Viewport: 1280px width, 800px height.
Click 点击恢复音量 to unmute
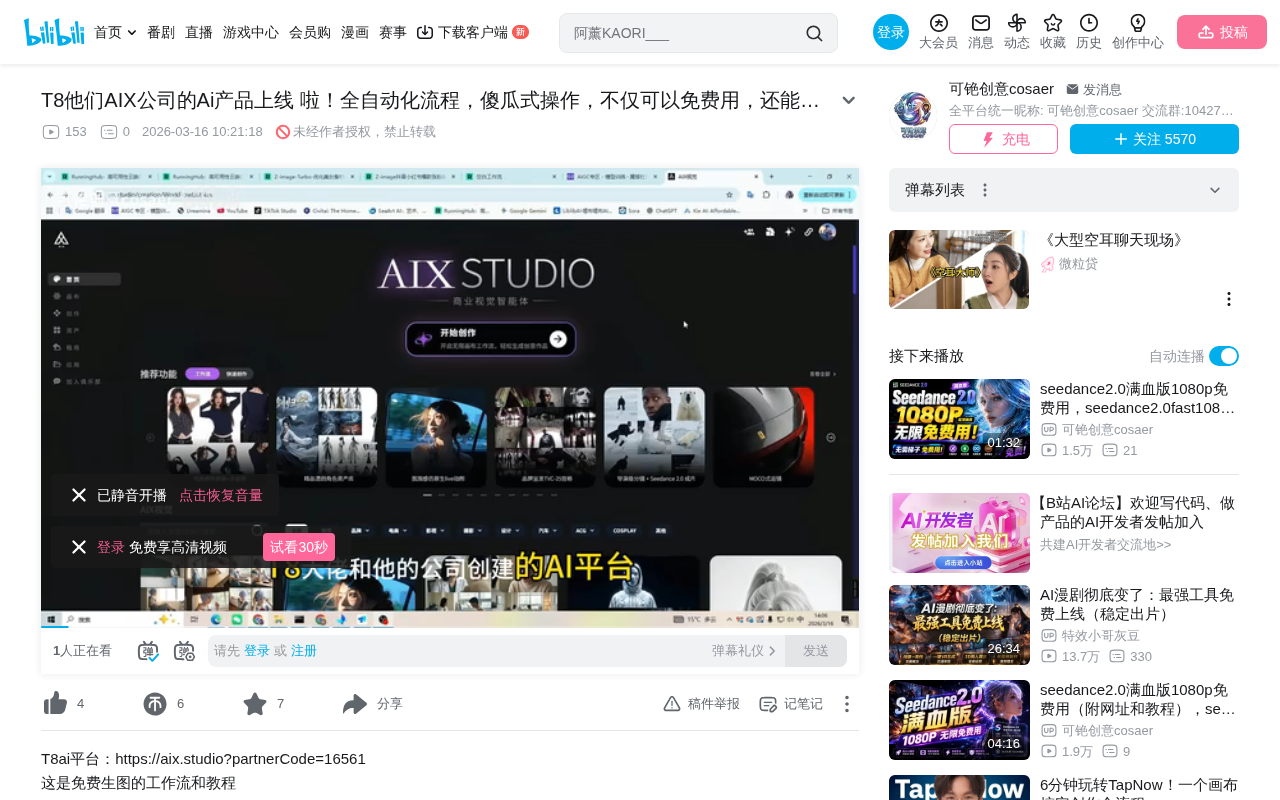click(221, 495)
